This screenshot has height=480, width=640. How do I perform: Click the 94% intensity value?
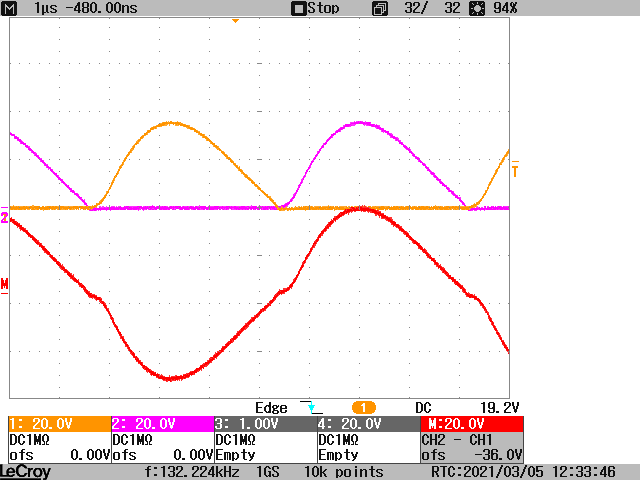point(505,8)
